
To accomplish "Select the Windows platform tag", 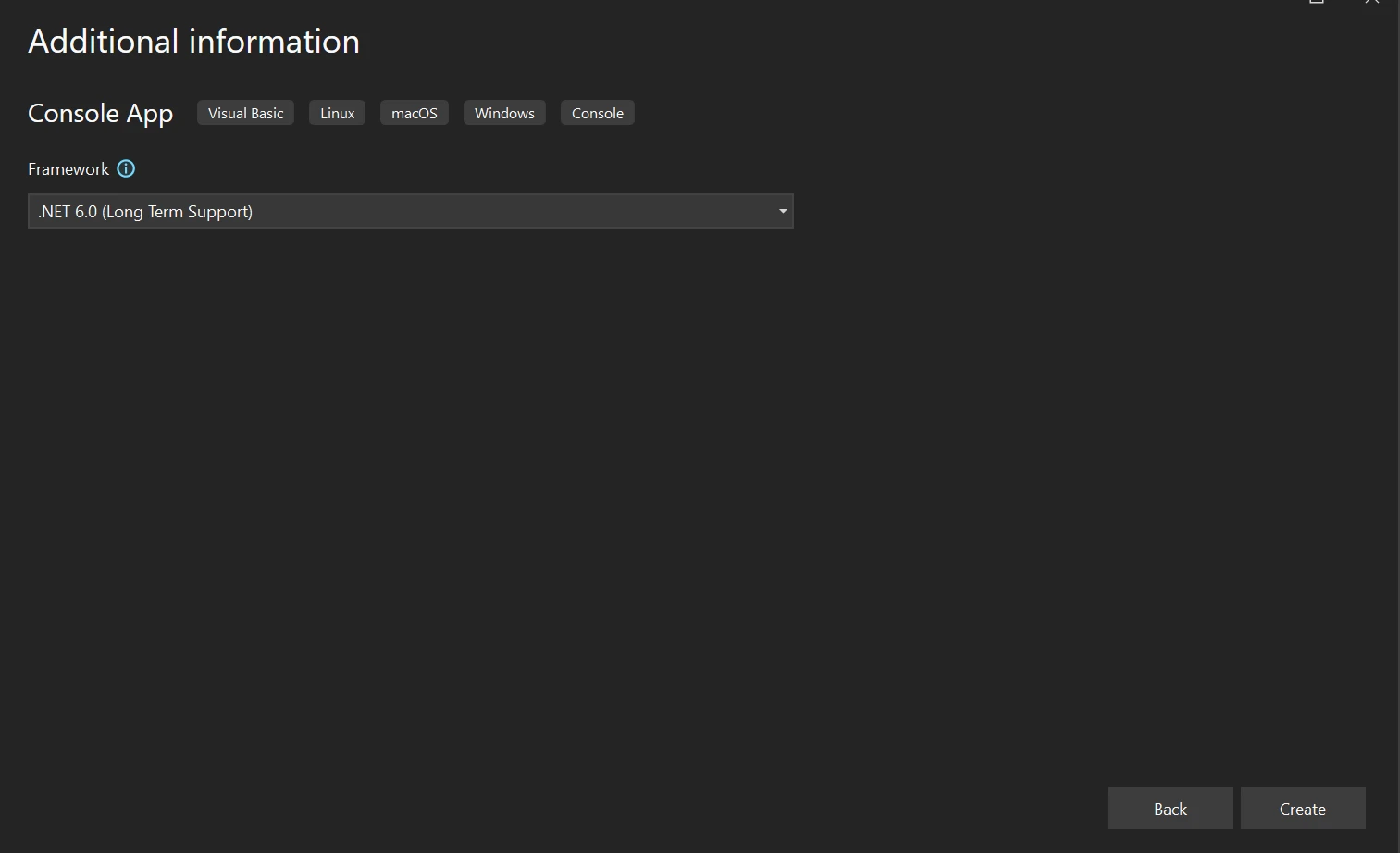I will pos(504,113).
